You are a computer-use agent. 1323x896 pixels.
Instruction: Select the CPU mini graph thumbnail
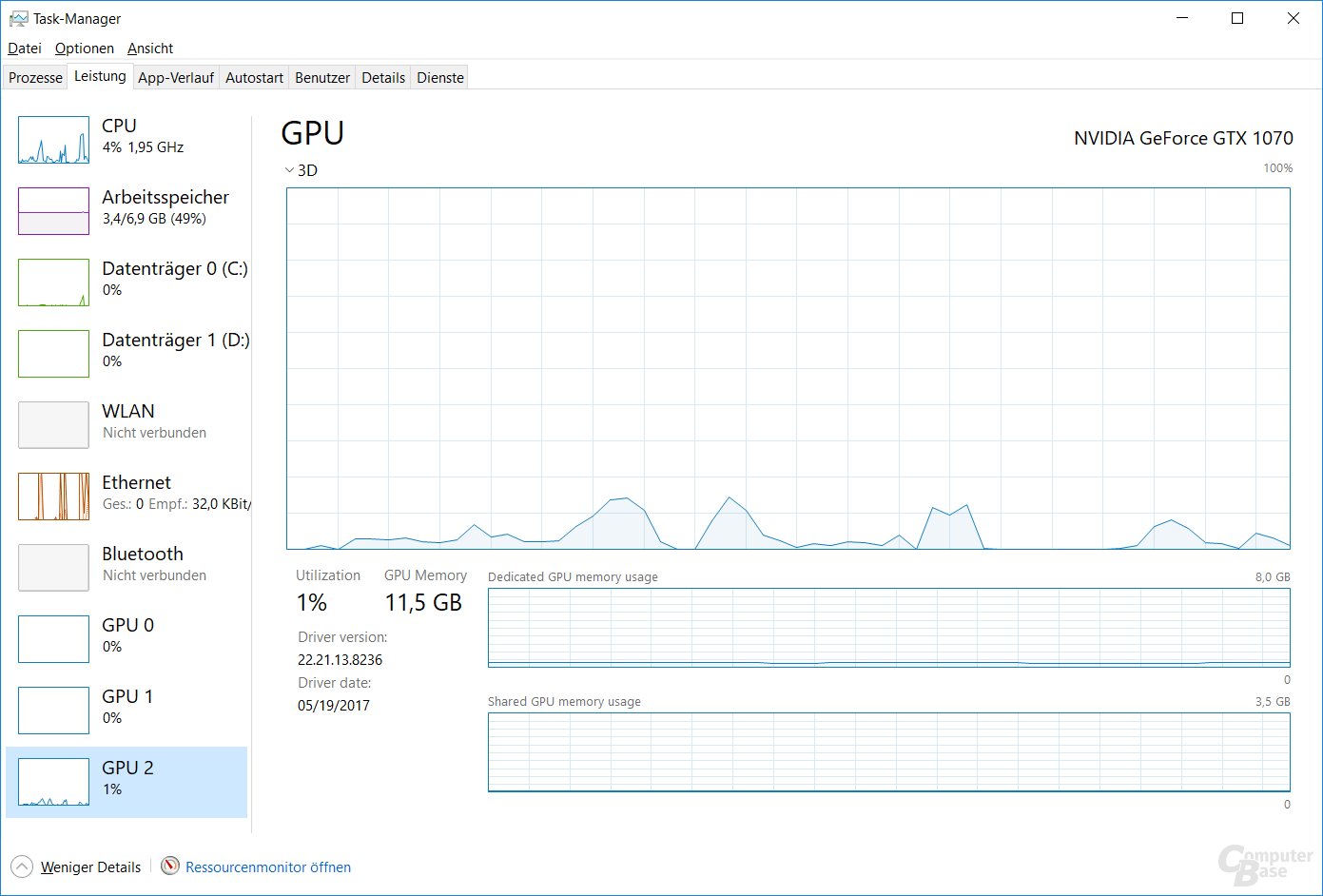pyautogui.click(x=54, y=140)
